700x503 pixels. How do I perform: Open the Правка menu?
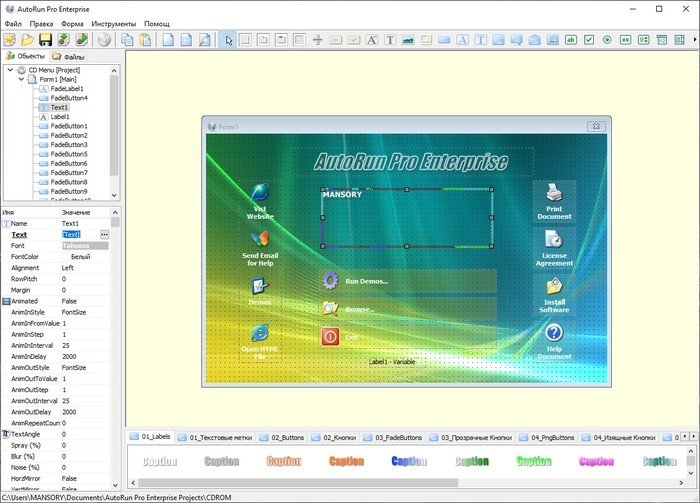[x=41, y=24]
